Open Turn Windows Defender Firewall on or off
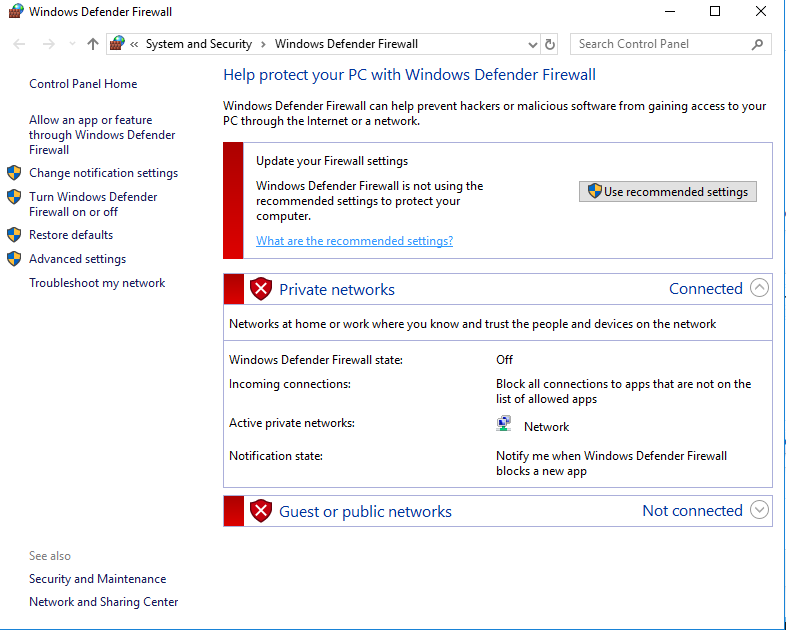The height and width of the screenshot is (630, 786). pyautogui.click(x=93, y=204)
